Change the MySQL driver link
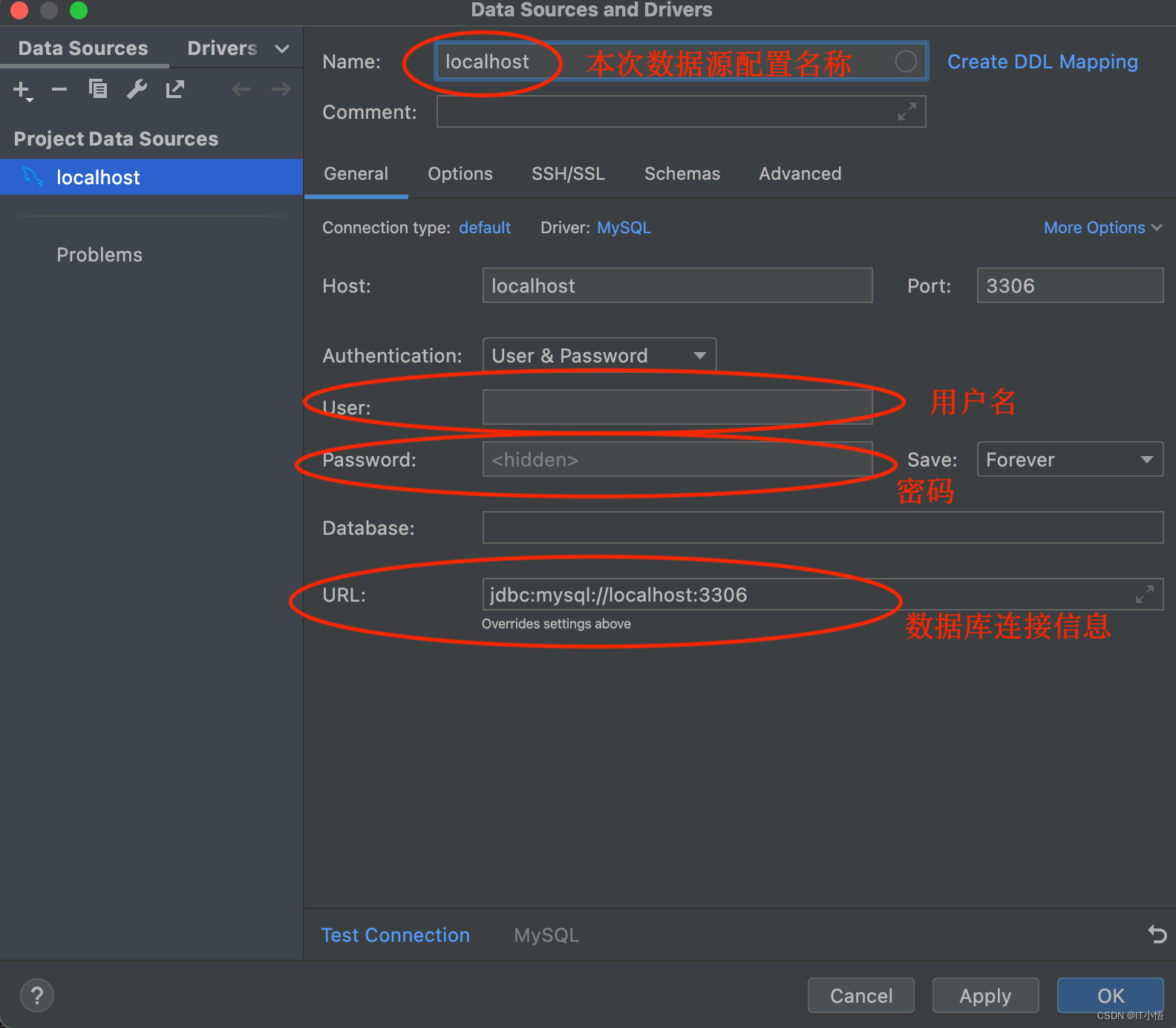 pos(624,228)
